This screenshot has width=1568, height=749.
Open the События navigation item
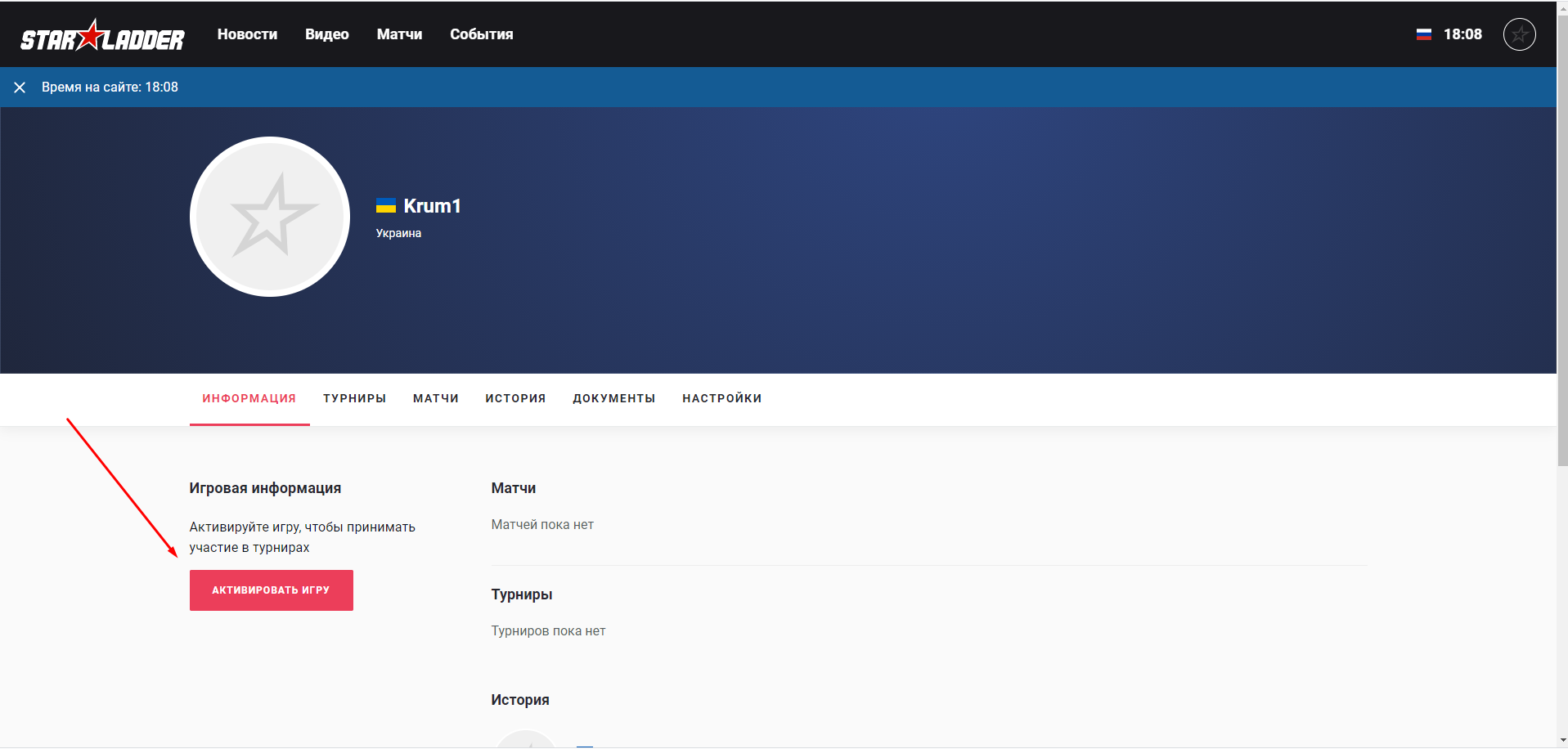pos(482,34)
